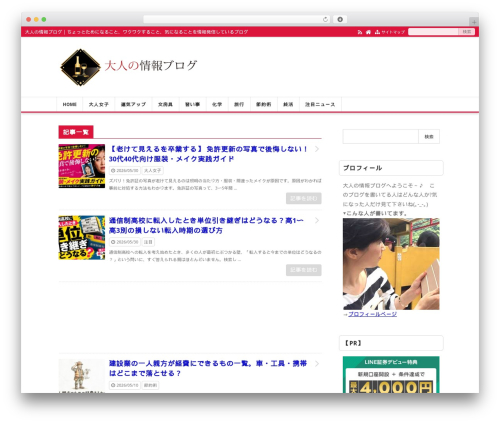
Task: Click the 大人の情報ブログ site title
Action: pos(151,65)
